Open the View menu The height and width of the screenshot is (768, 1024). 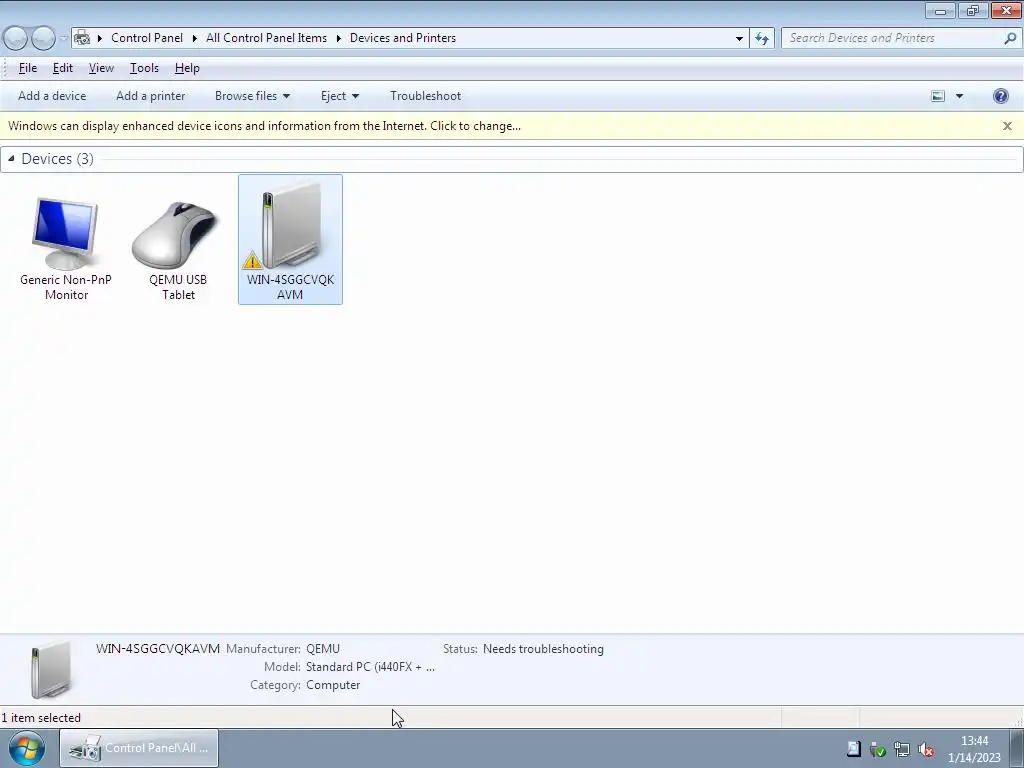point(101,68)
